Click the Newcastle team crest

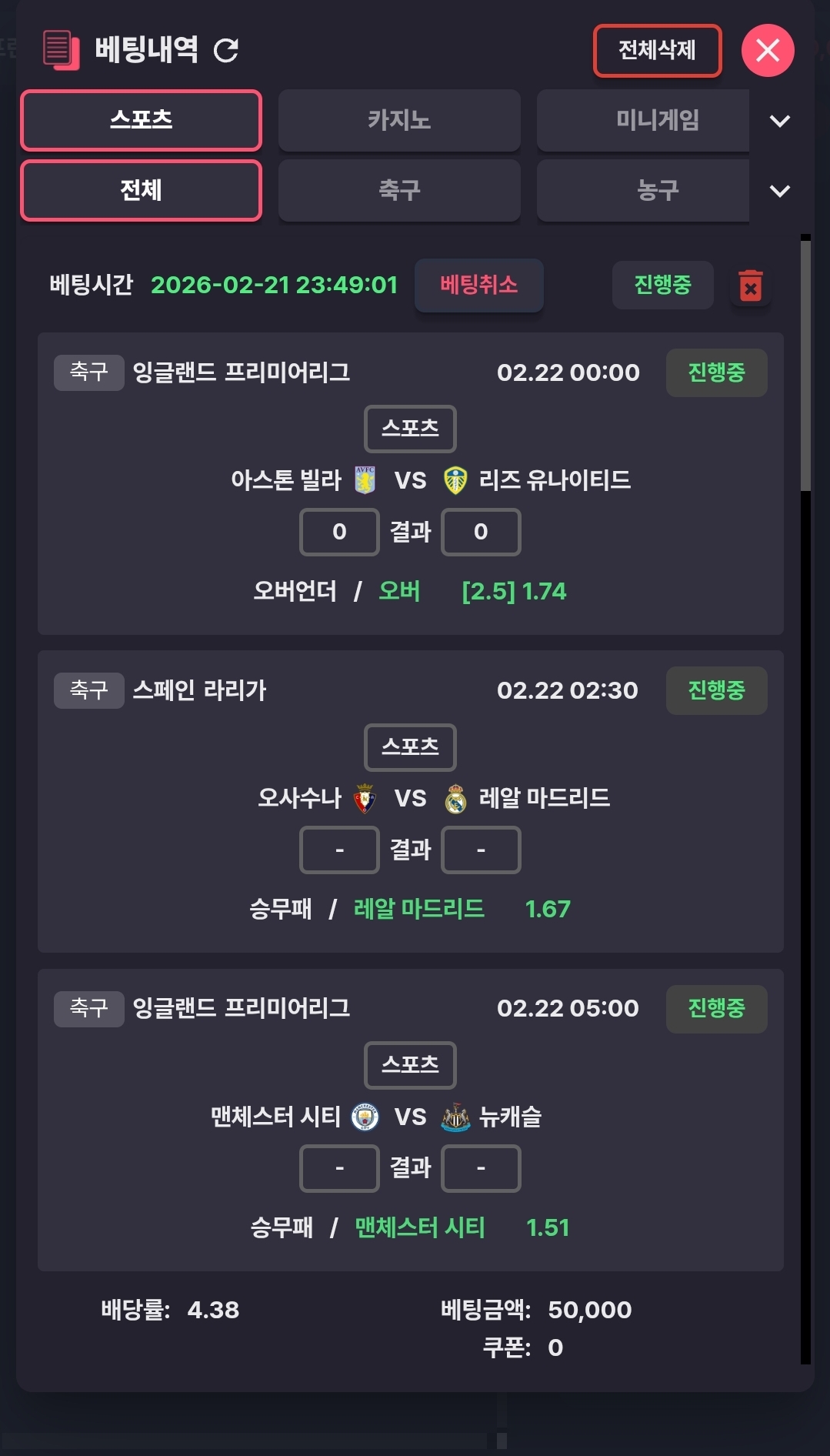click(x=455, y=1117)
